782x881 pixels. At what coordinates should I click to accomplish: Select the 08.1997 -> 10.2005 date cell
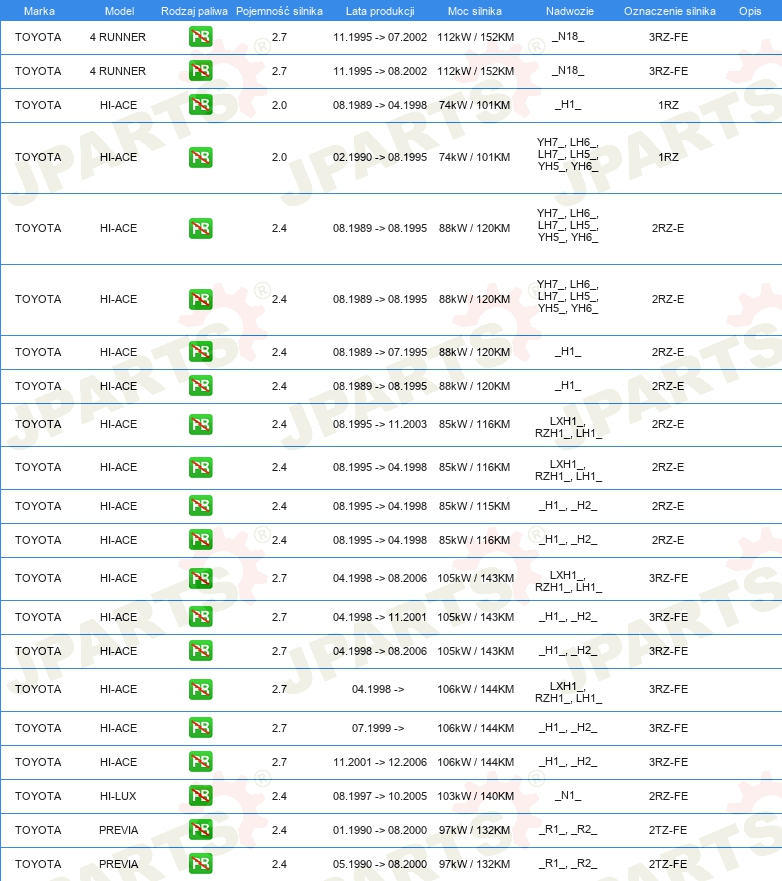tap(380, 796)
